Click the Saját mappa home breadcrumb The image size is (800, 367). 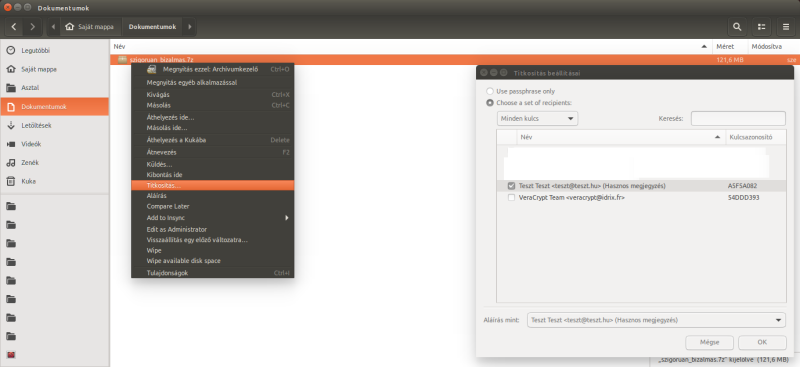90,27
